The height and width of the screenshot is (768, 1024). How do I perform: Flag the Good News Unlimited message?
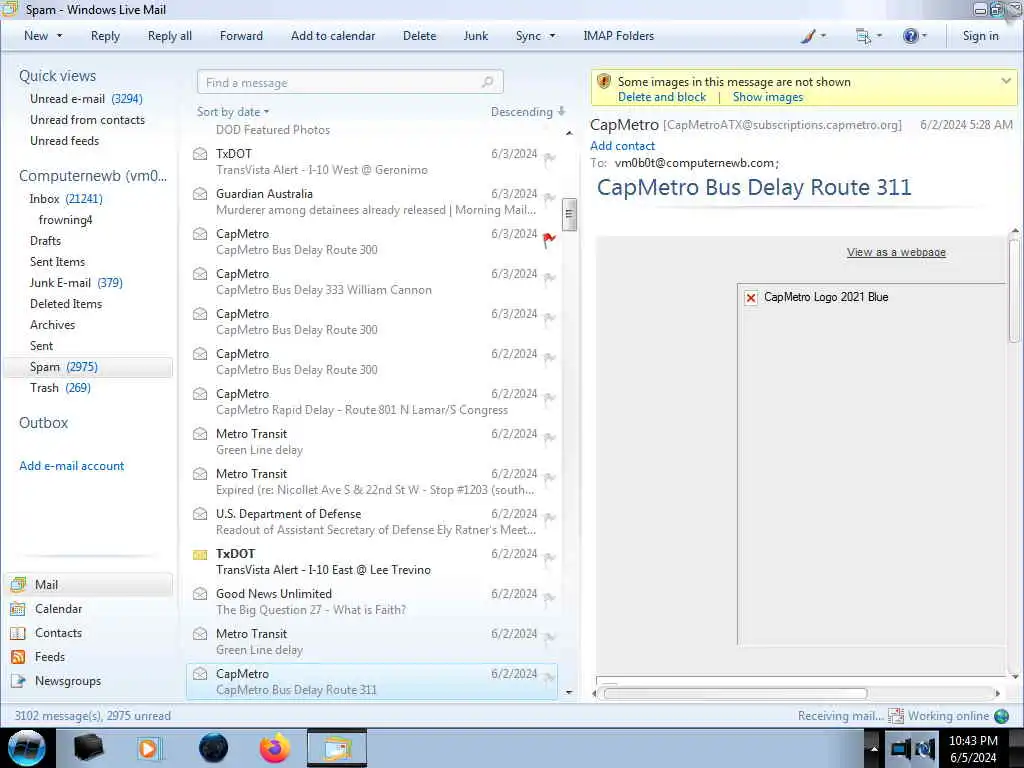point(549,599)
